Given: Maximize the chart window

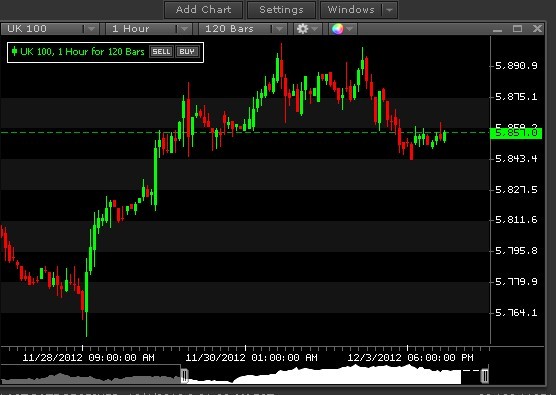Looking at the screenshot, I should [517, 29].
